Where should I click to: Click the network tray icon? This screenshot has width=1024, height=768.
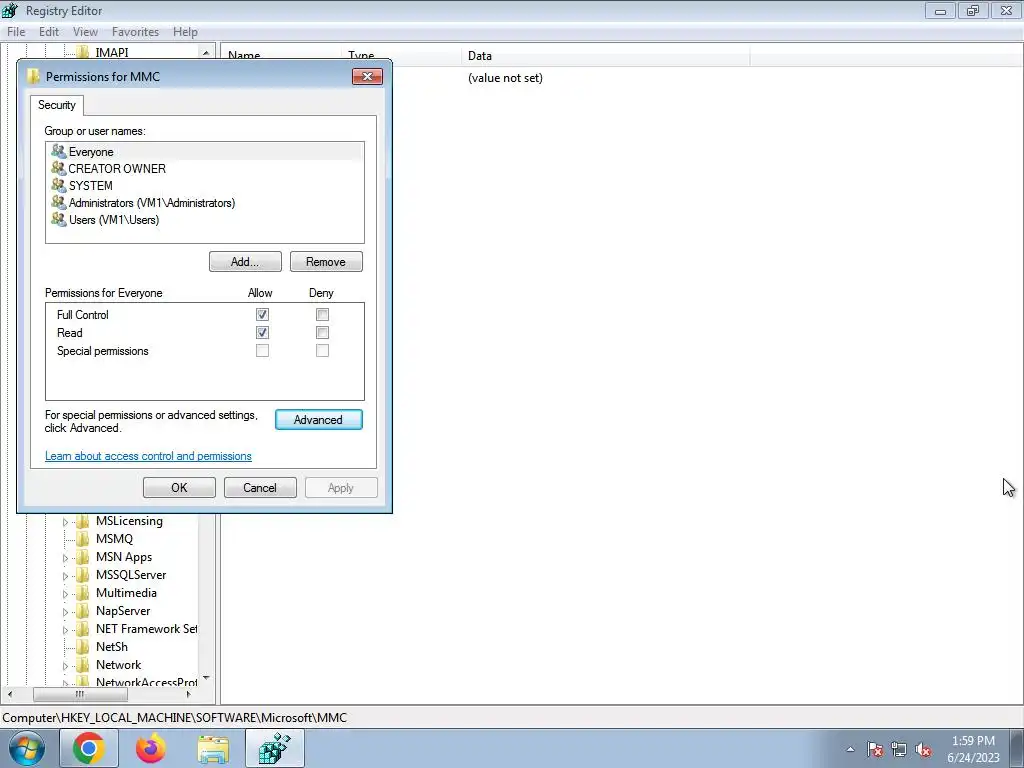899,749
